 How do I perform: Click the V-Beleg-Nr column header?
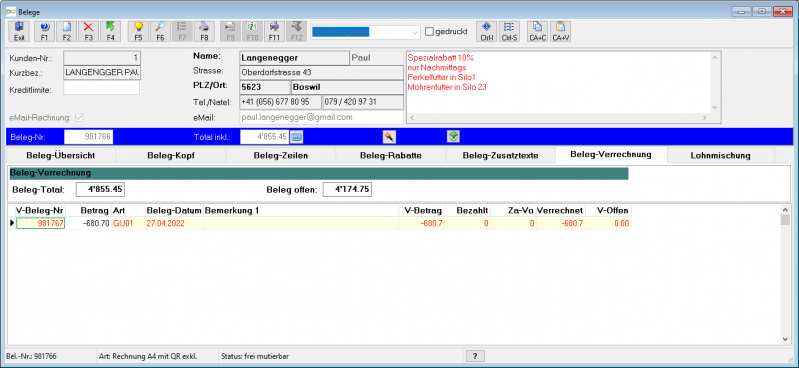(x=41, y=210)
